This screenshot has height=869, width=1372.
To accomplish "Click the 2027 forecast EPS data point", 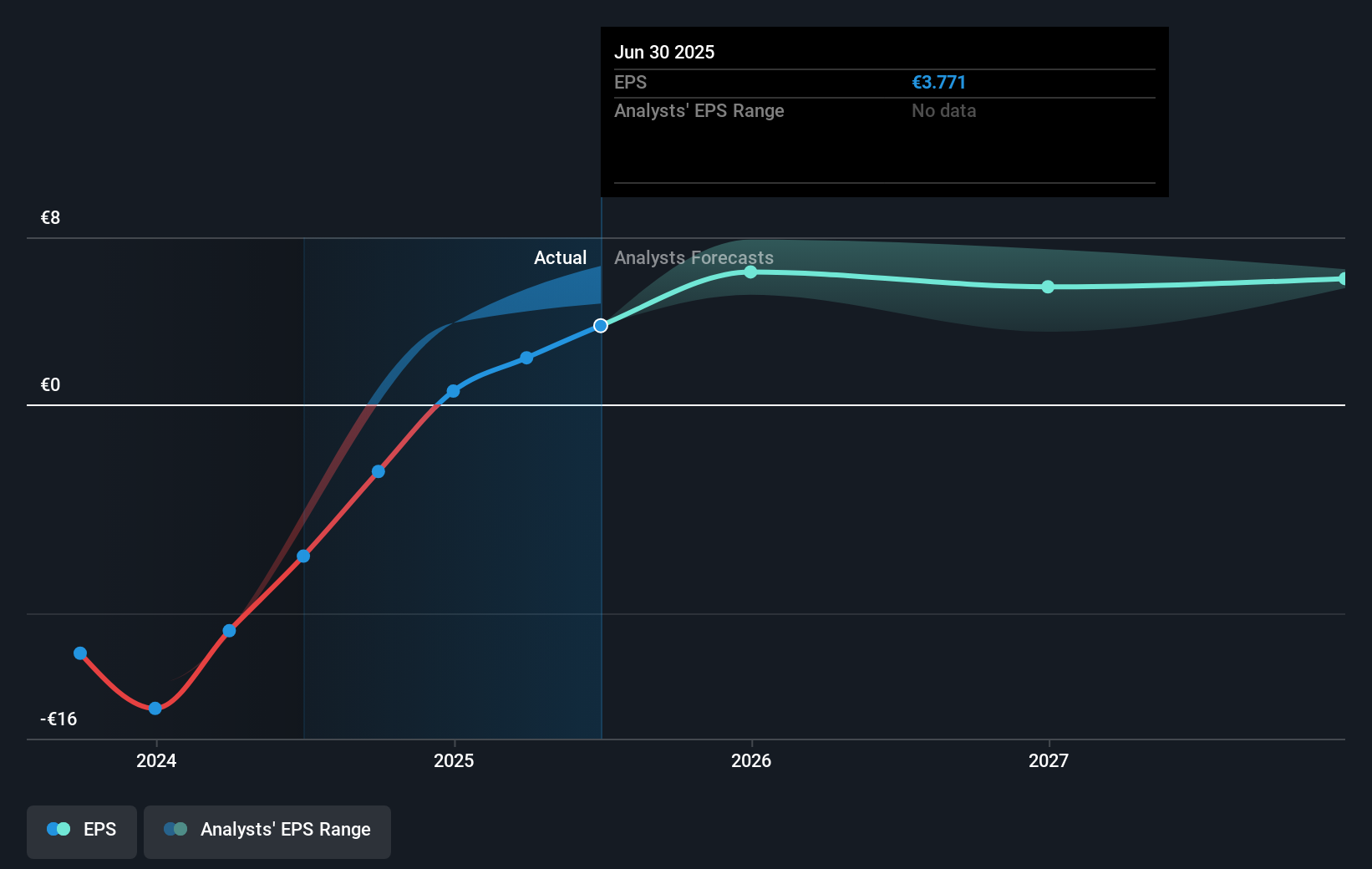I will click(x=1048, y=287).
